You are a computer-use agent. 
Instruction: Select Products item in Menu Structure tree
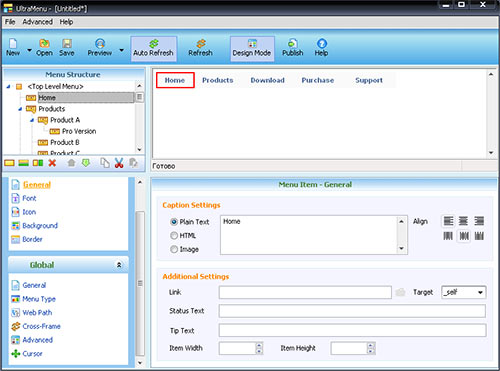tap(52, 109)
